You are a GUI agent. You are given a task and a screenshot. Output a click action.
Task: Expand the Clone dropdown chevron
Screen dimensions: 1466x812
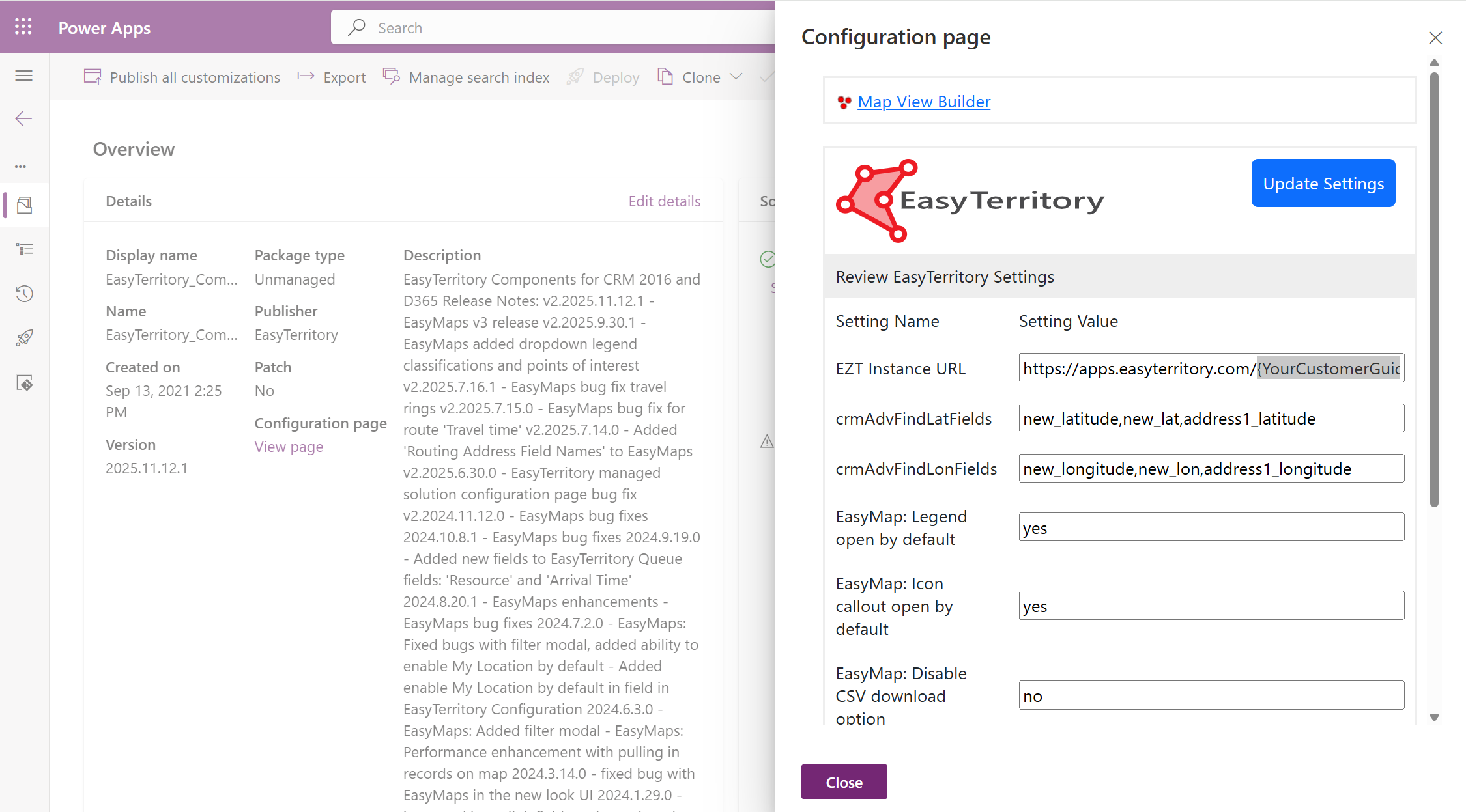click(736, 77)
